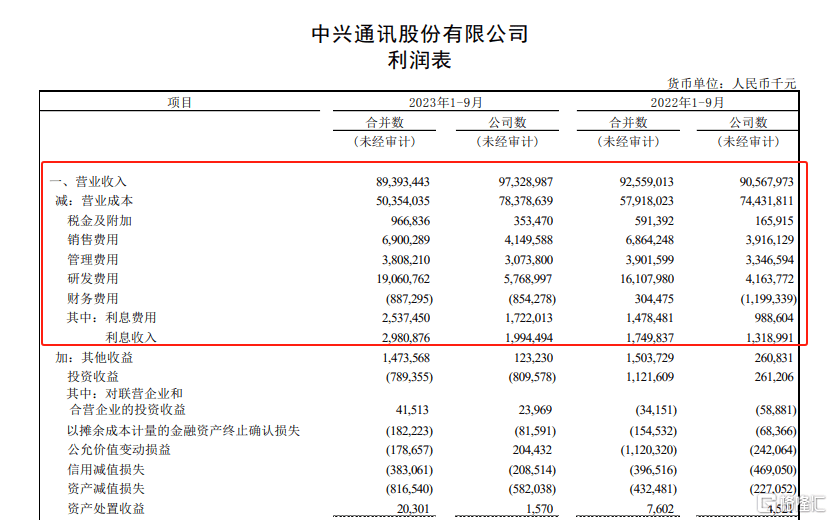Click the value 57,918,023
Image resolution: width=832 pixels, height=520 pixels.
click(x=646, y=201)
